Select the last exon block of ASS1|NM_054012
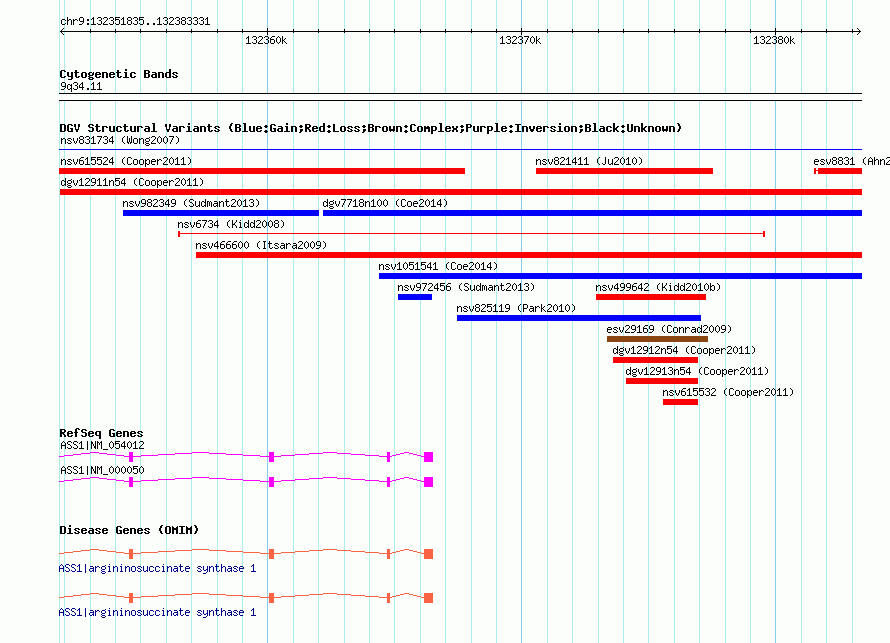 click(x=429, y=457)
